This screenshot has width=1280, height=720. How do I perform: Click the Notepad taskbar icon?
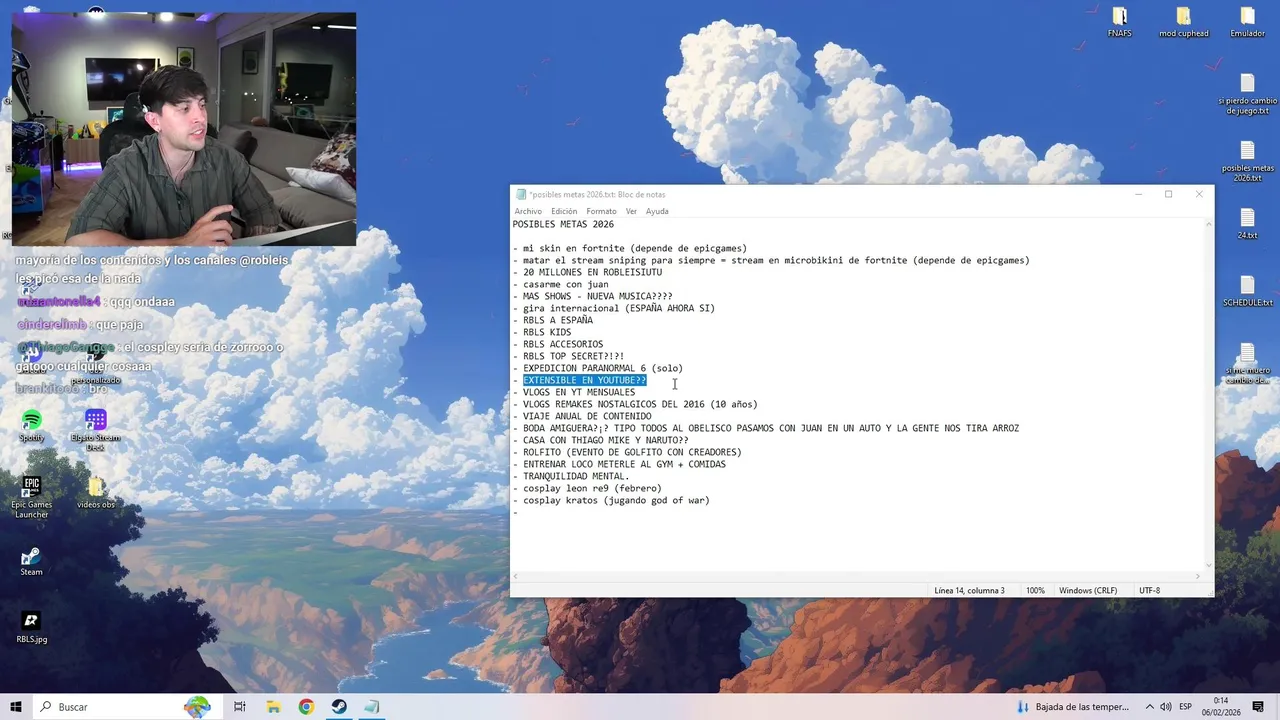[372, 706]
